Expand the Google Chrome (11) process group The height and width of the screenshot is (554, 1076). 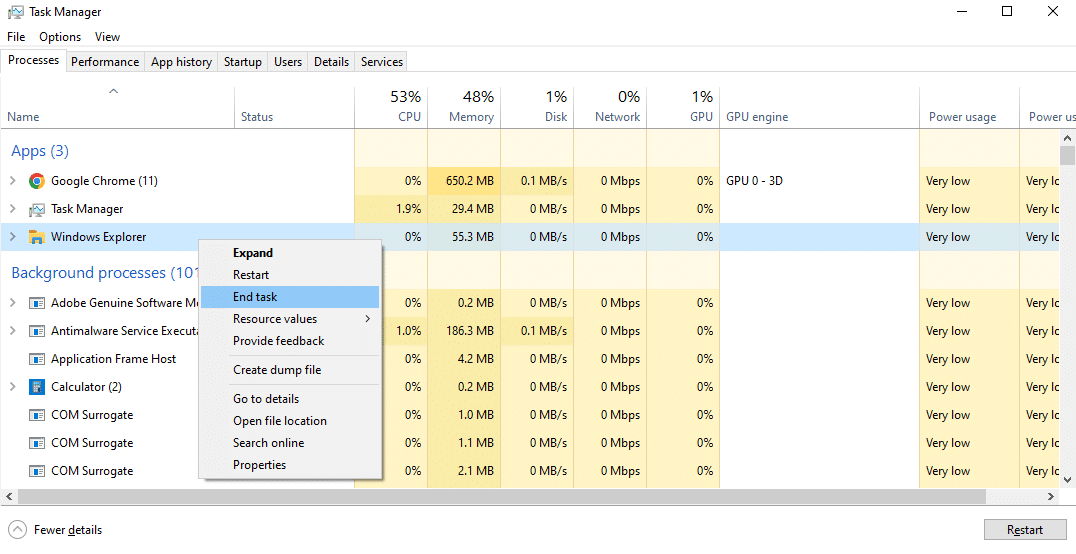[12, 181]
